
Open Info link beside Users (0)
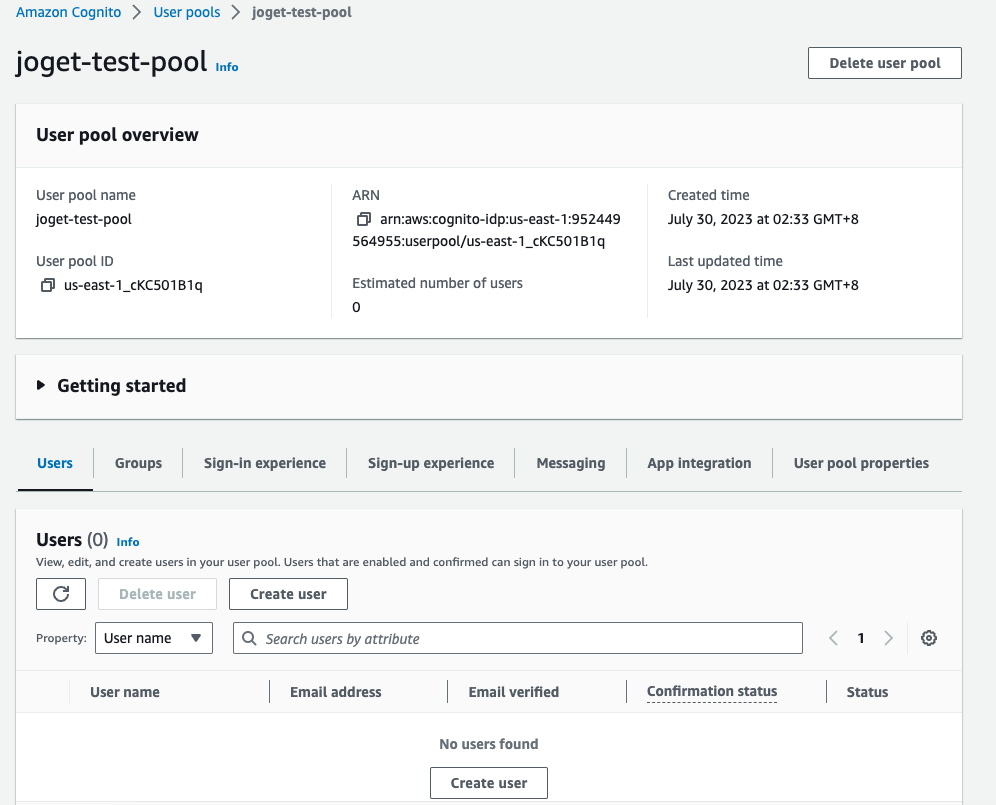[x=128, y=542]
